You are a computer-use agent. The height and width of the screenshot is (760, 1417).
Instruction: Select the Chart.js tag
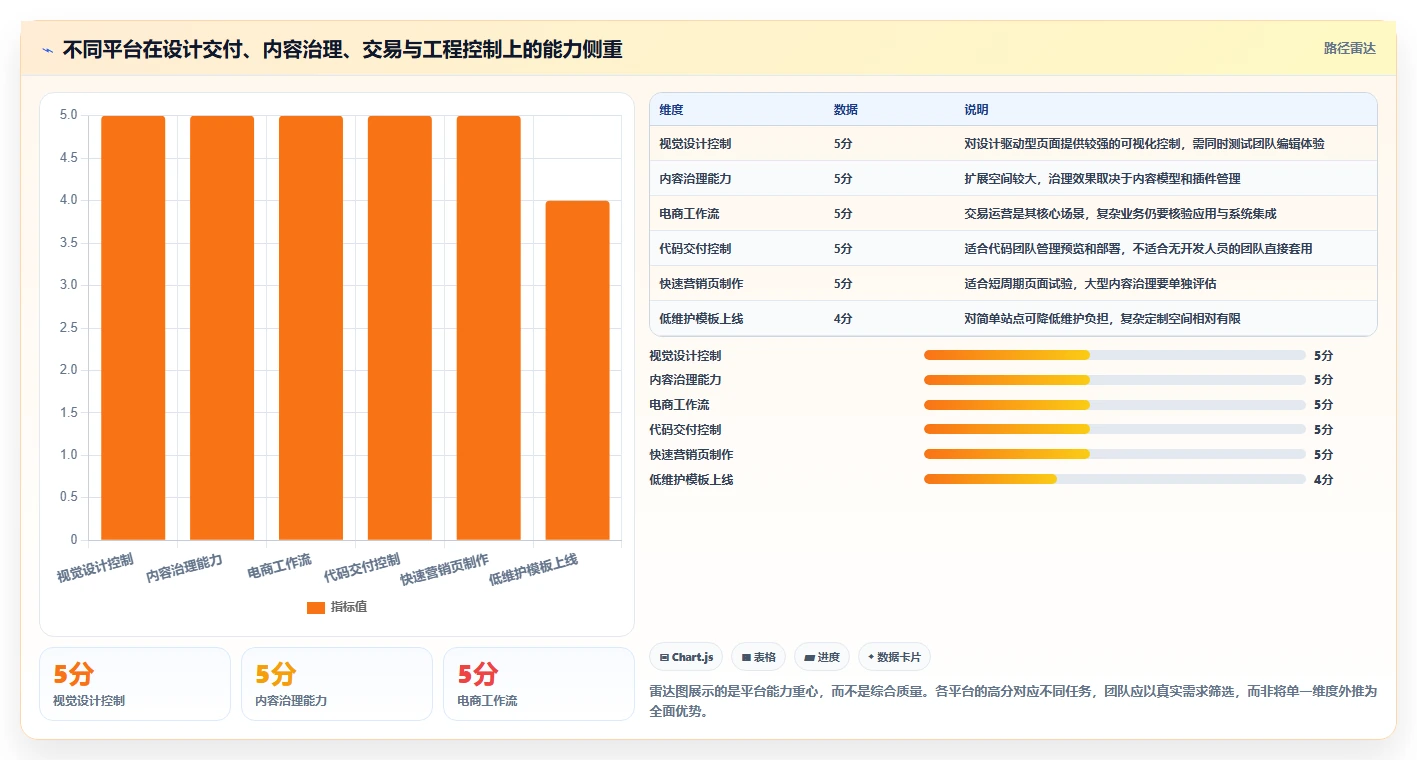686,657
